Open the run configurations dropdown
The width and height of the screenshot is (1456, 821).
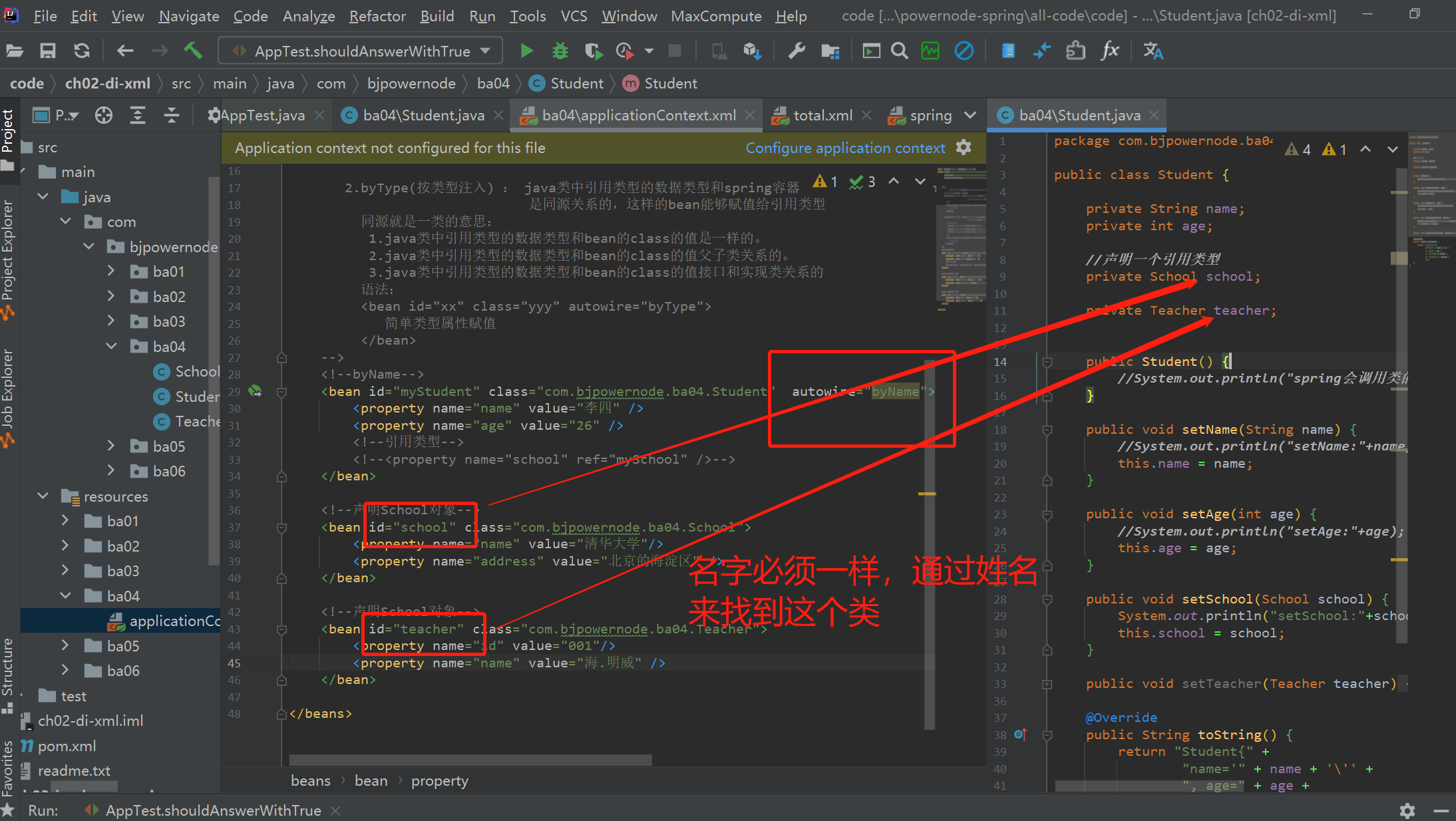pos(485,51)
